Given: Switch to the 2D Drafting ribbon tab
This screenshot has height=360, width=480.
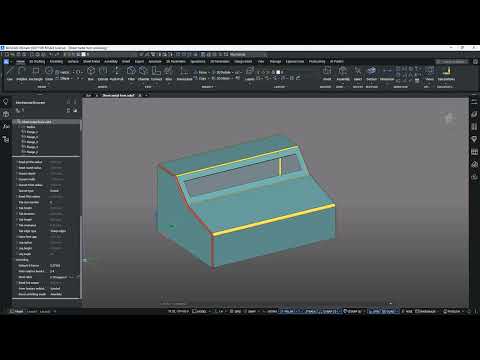Looking at the screenshot, I should tap(37, 62).
